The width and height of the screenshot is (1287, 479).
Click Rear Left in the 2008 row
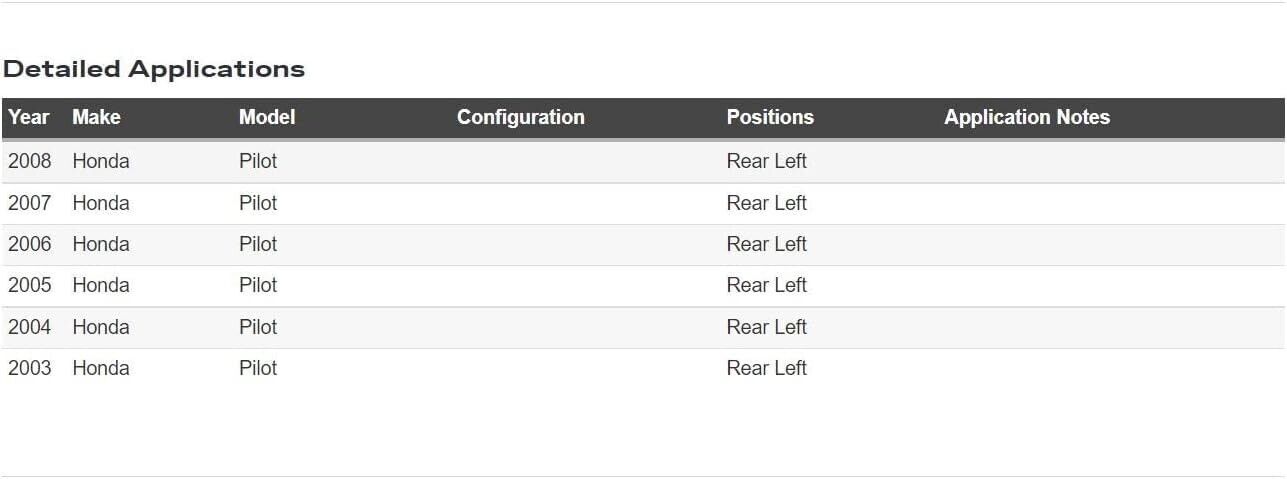coord(766,161)
